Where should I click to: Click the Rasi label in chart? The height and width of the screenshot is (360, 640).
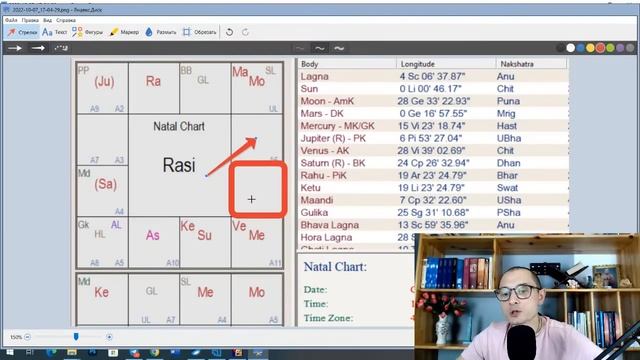tap(179, 165)
